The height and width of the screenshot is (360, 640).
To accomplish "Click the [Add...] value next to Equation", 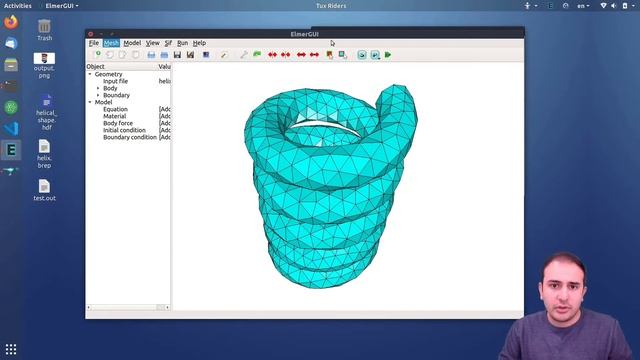I will (164, 109).
